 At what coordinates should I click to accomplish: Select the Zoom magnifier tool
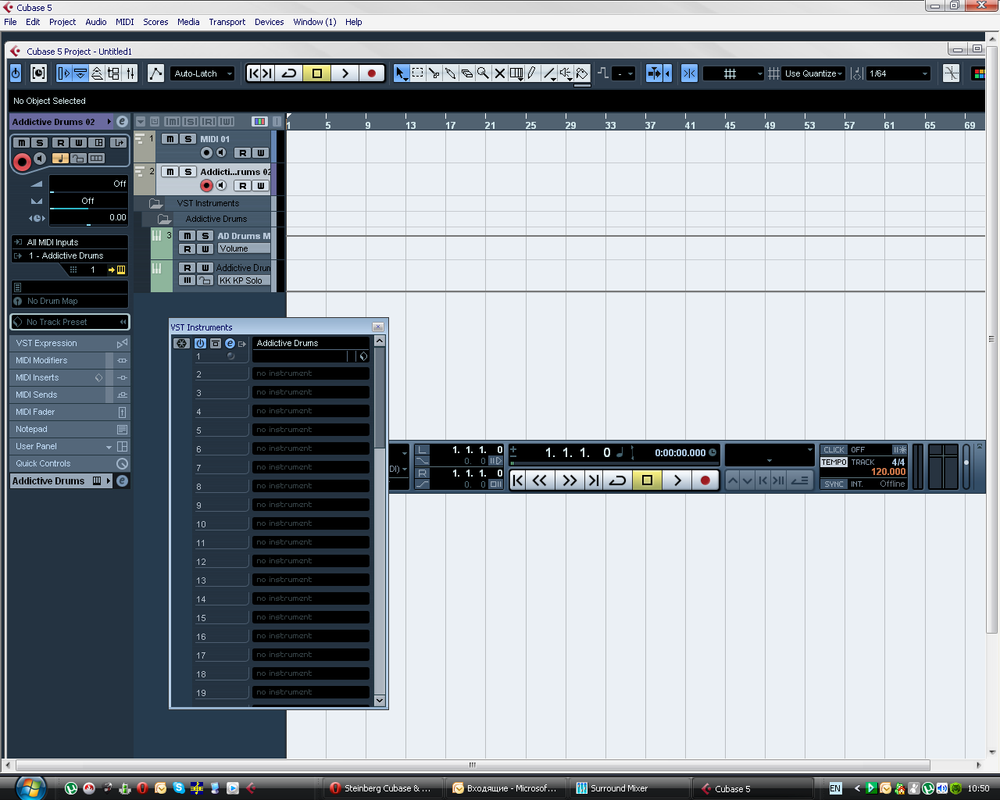(x=483, y=73)
